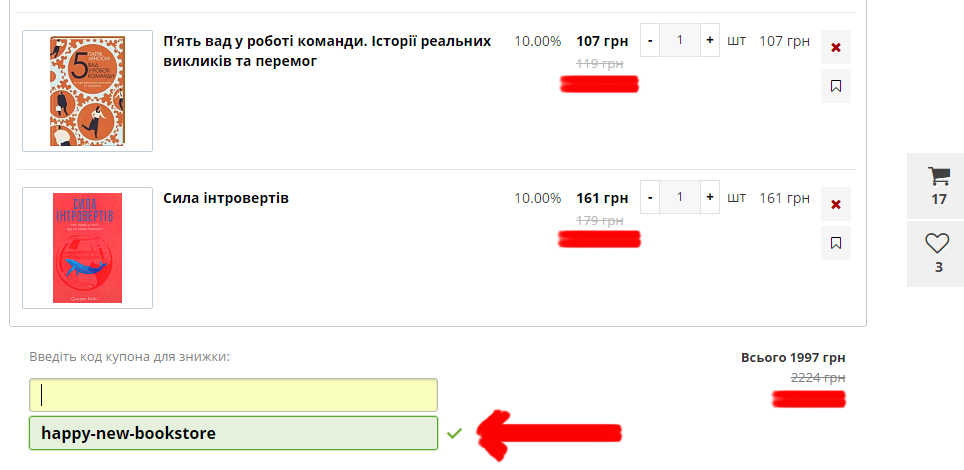Decrease quantity of 'Сила інтровертів'
Viewport: 964px width, 470px height.
click(650, 197)
